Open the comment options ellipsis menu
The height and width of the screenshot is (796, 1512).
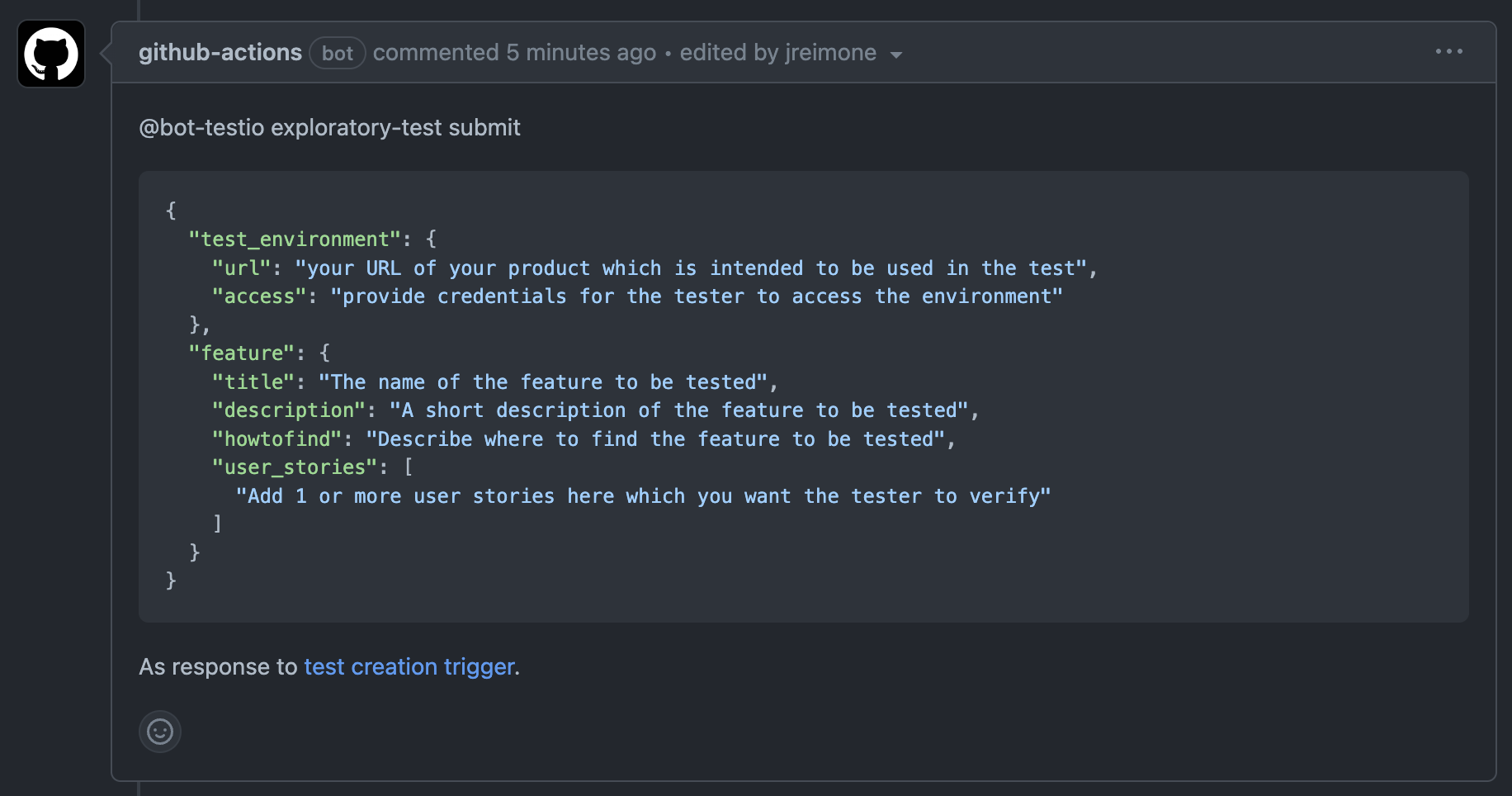(1448, 52)
